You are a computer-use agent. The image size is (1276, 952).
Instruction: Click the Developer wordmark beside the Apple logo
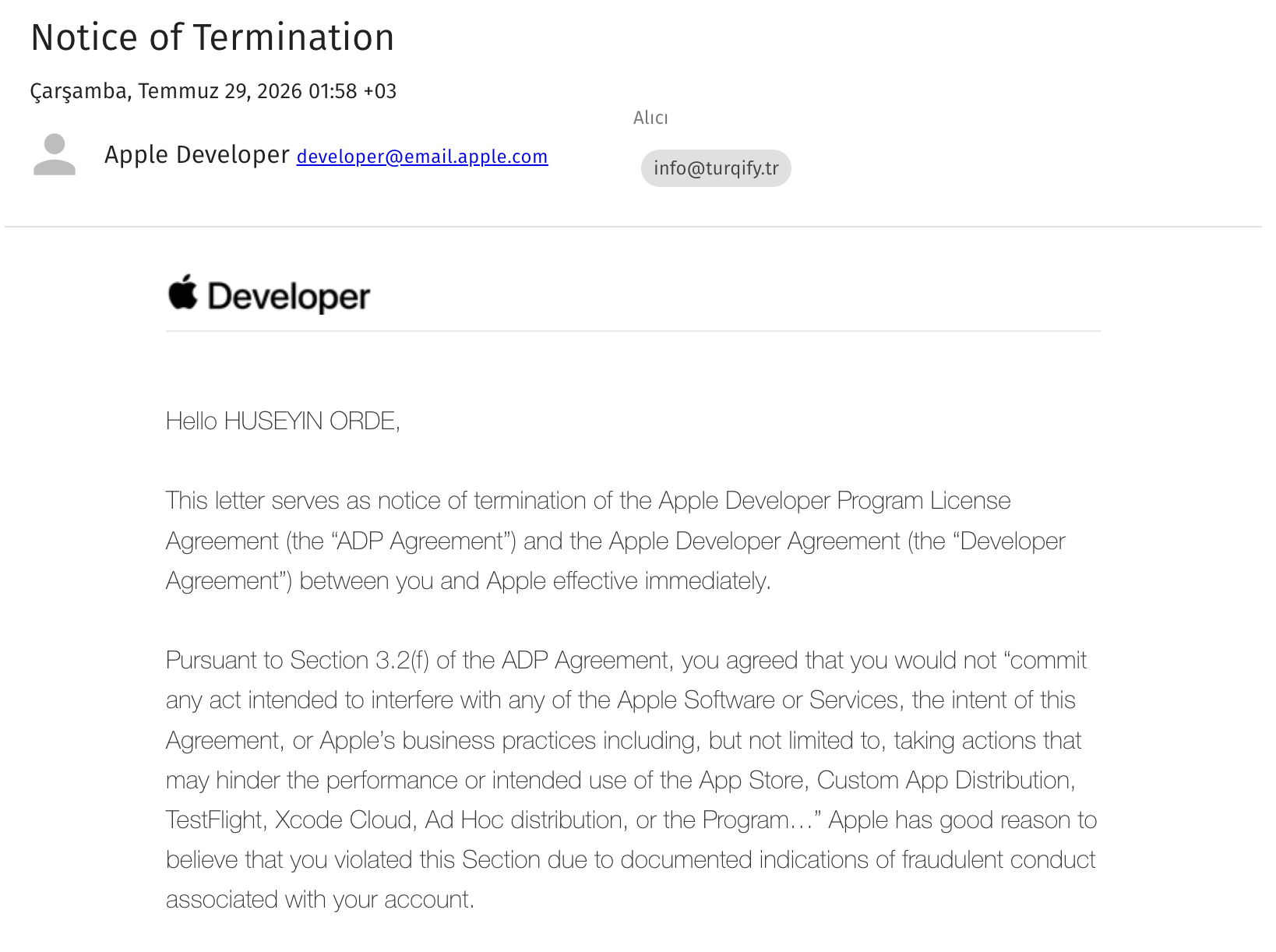click(x=289, y=297)
